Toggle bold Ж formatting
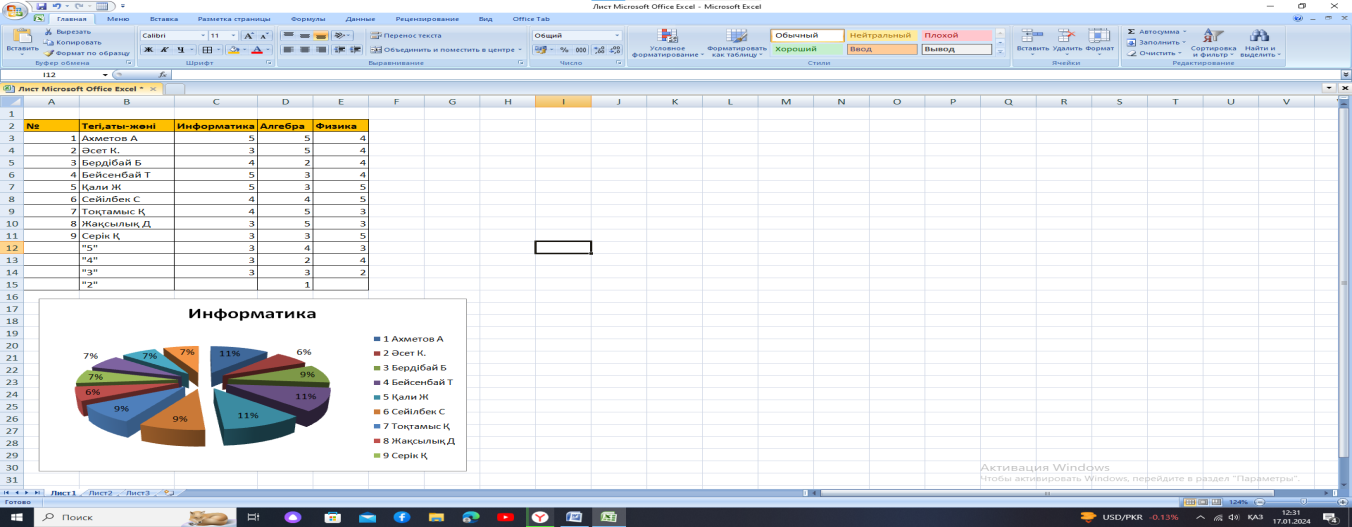 [147, 49]
